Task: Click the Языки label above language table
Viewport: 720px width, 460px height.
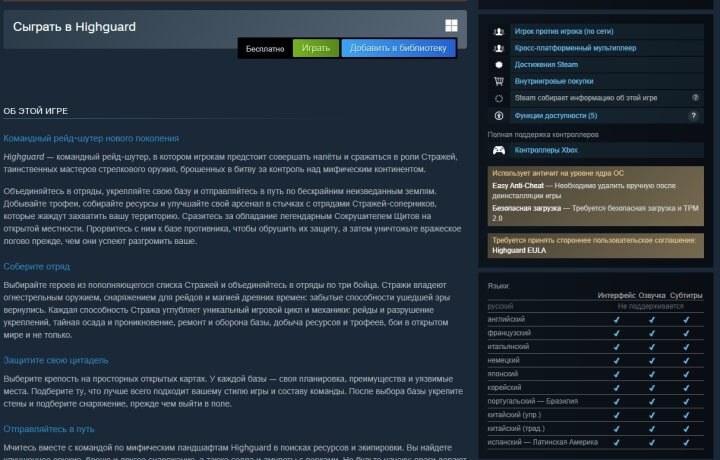Action: click(499, 286)
